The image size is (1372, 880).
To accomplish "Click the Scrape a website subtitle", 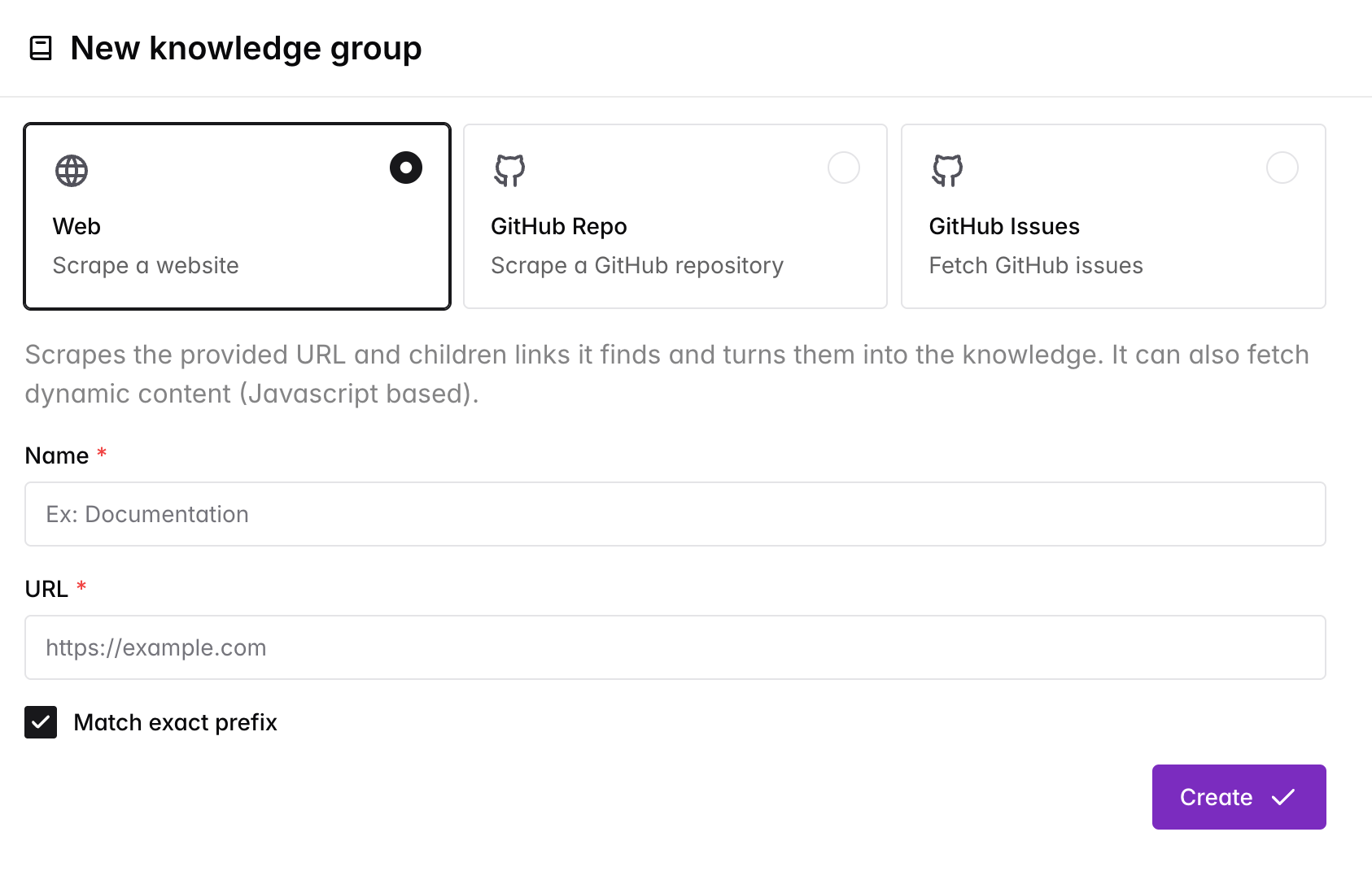I will [146, 265].
